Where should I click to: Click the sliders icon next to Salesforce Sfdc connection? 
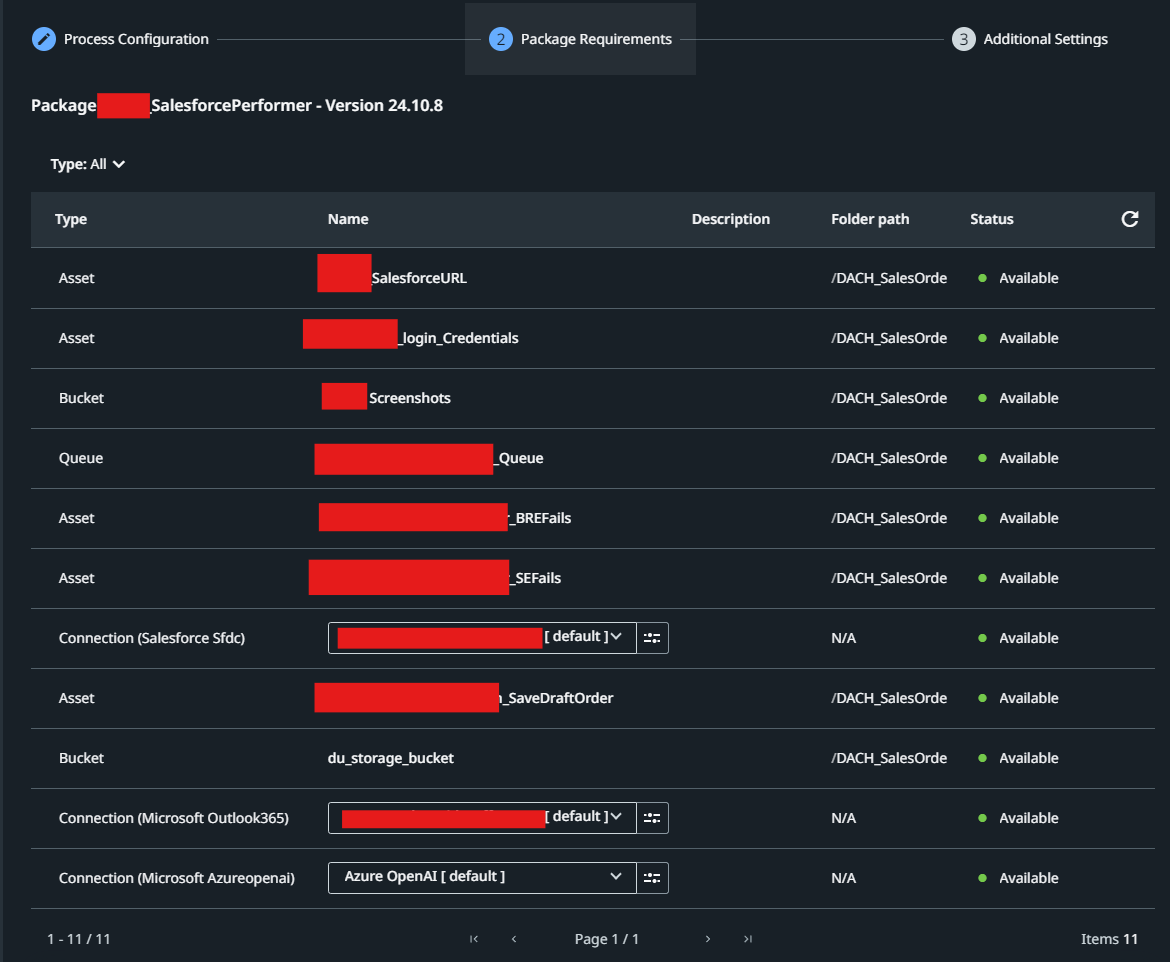pyautogui.click(x=652, y=638)
